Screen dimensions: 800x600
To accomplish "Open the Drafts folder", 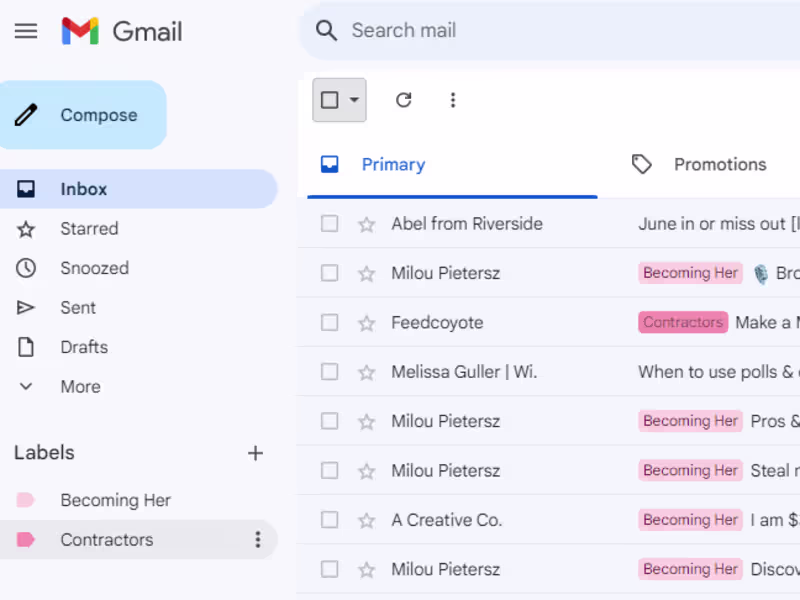I will click(x=84, y=347).
